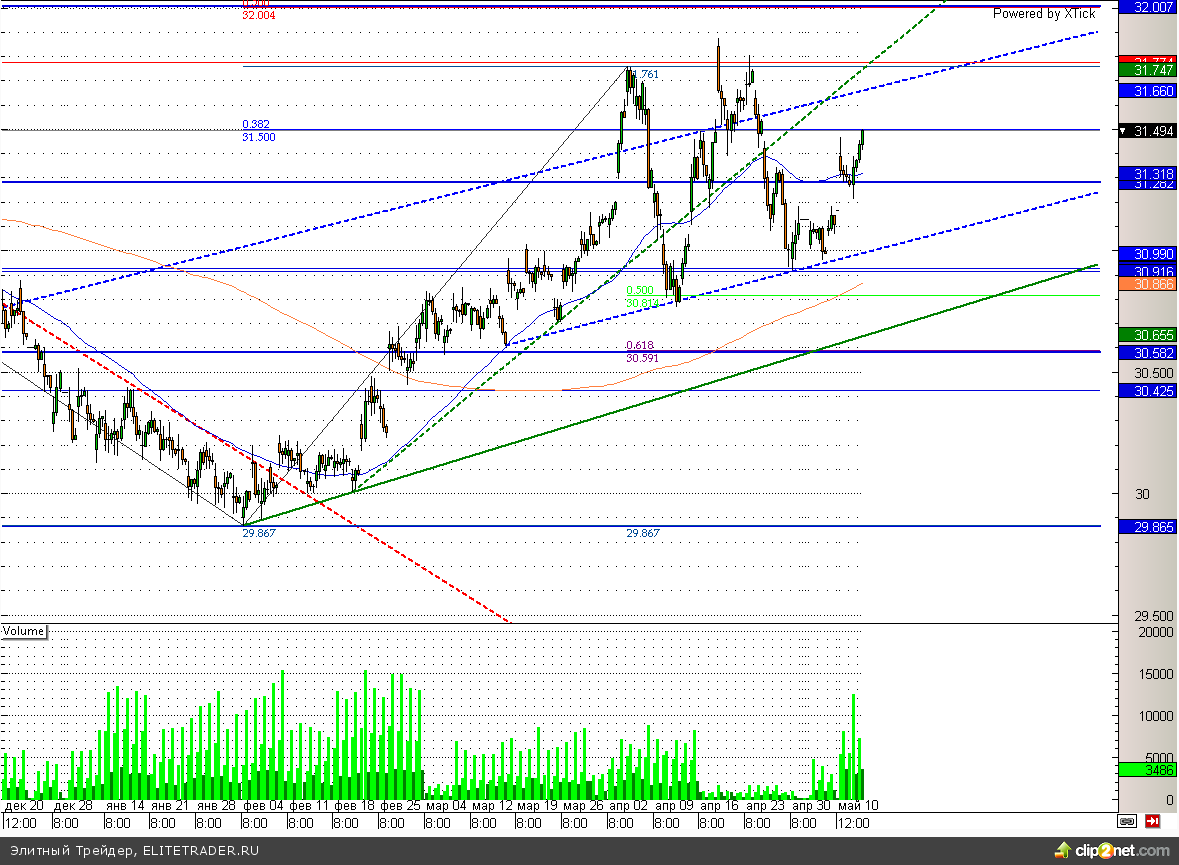Click the 30.425 price level axis label
The width and height of the screenshot is (1179, 865).
[x=1146, y=391]
